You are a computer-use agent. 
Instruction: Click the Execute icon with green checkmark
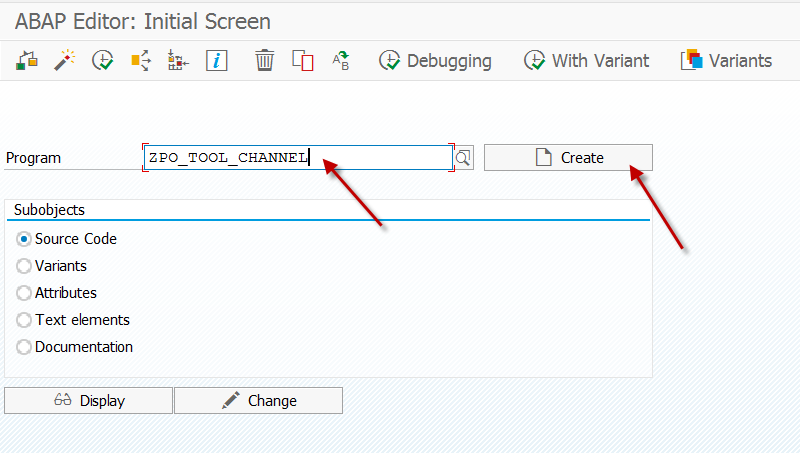103,61
